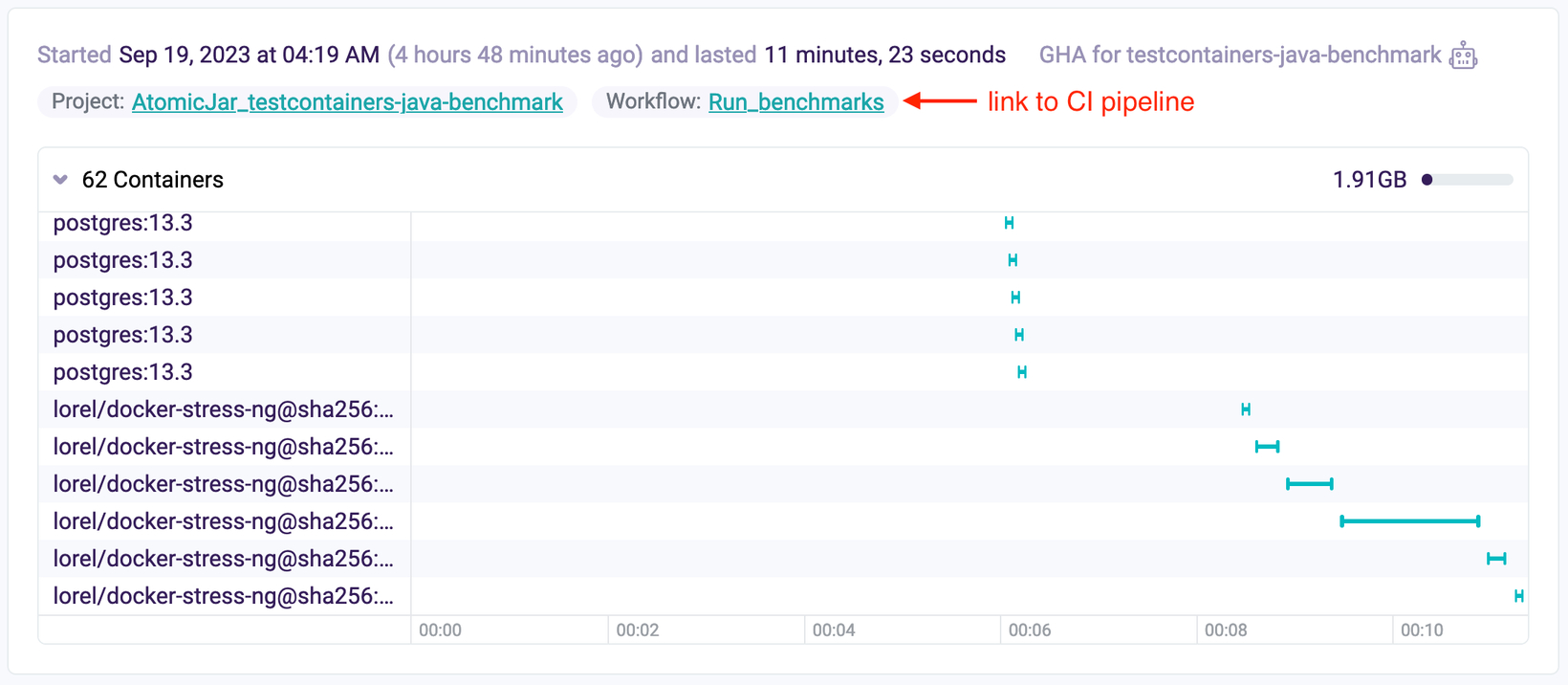The width and height of the screenshot is (1568, 685).
Task: Open the AtomicJar_testcontainers-java-benchmark project link
Action: click(347, 102)
